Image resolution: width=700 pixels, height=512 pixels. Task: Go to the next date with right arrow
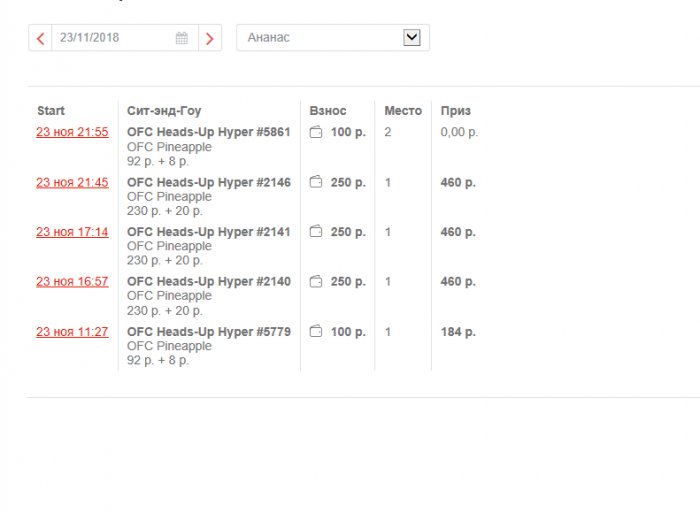coord(210,38)
